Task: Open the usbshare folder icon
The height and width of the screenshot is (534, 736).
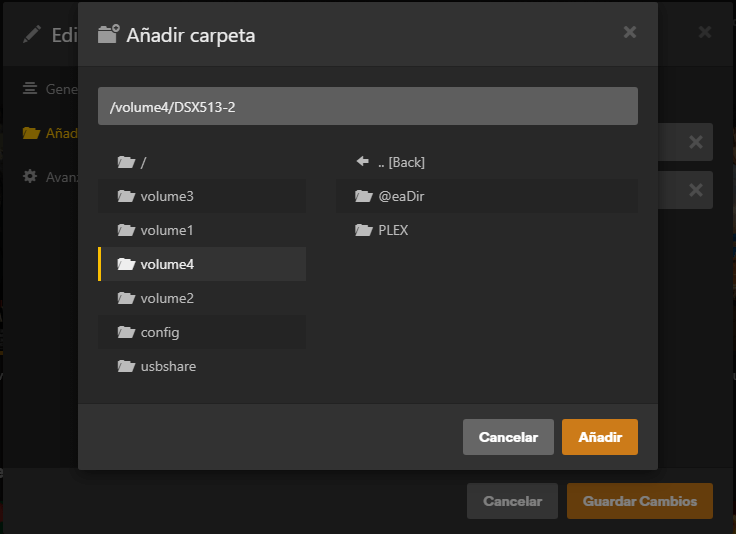Action: coord(126,366)
